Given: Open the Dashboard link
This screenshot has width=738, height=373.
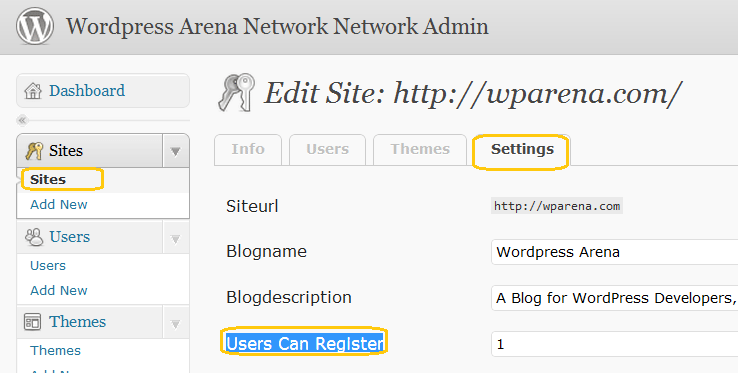Looking at the screenshot, I should tap(87, 90).
